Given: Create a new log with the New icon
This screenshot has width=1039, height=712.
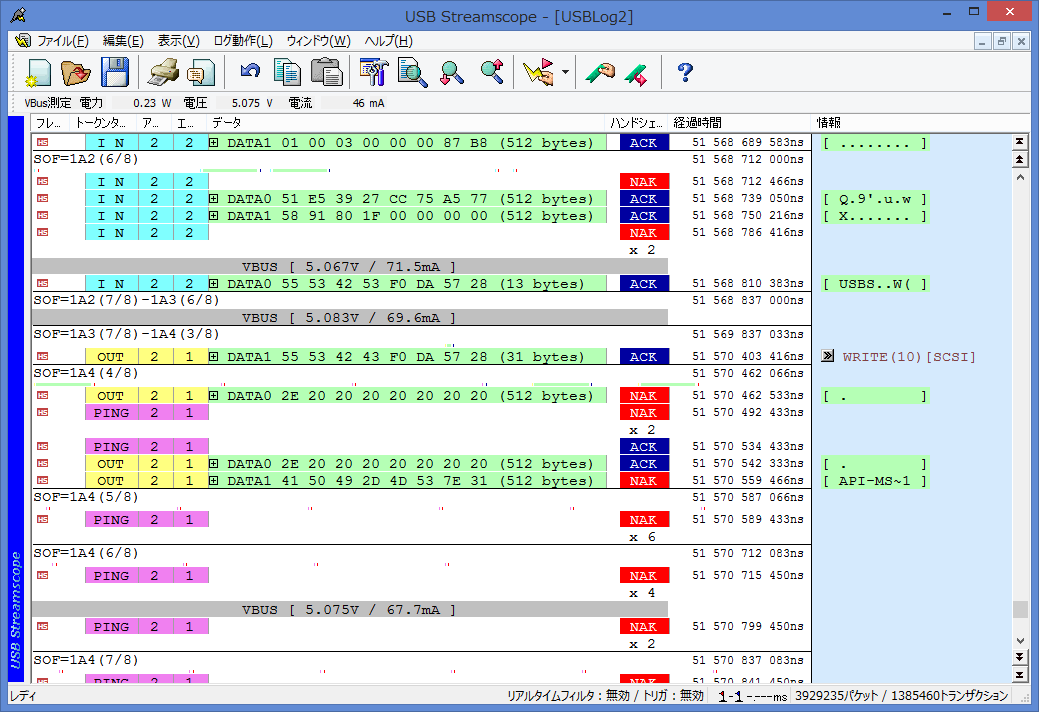Looking at the screenshot, I should (x=38, y=72).
